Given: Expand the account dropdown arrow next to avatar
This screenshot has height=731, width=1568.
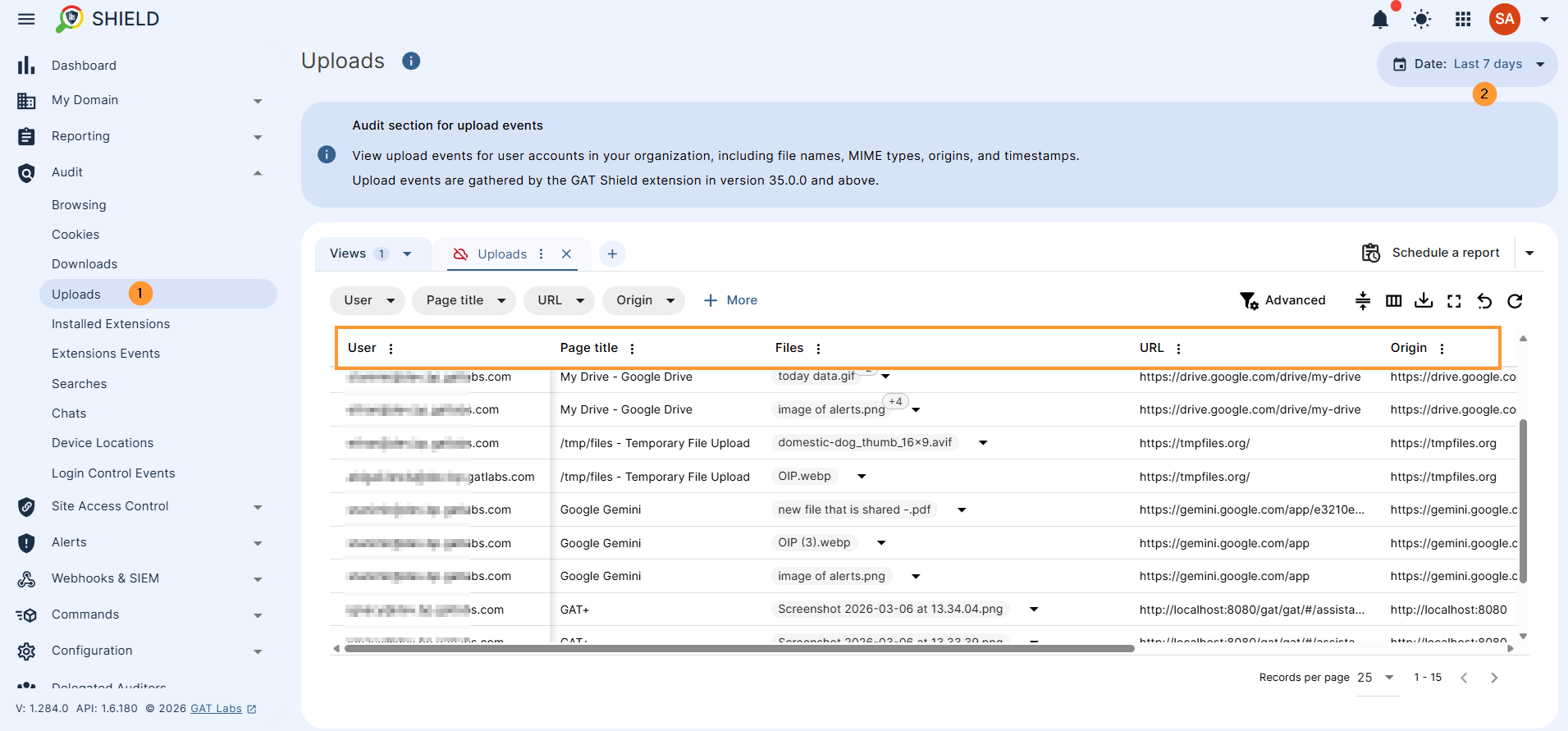Looking at the screenshot, I should 1544,19.
